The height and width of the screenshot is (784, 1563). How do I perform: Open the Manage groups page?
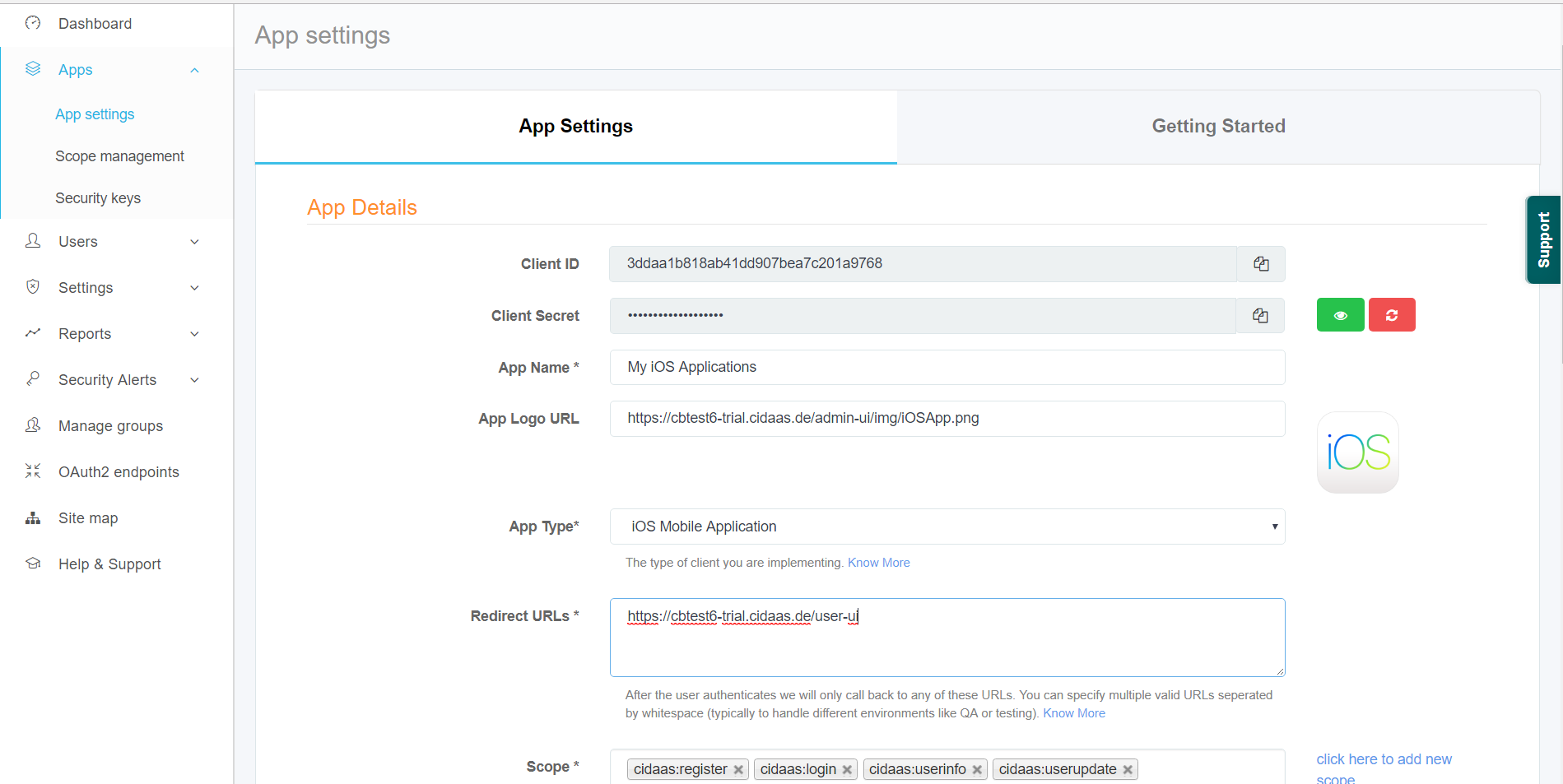(x=110, y=426)
